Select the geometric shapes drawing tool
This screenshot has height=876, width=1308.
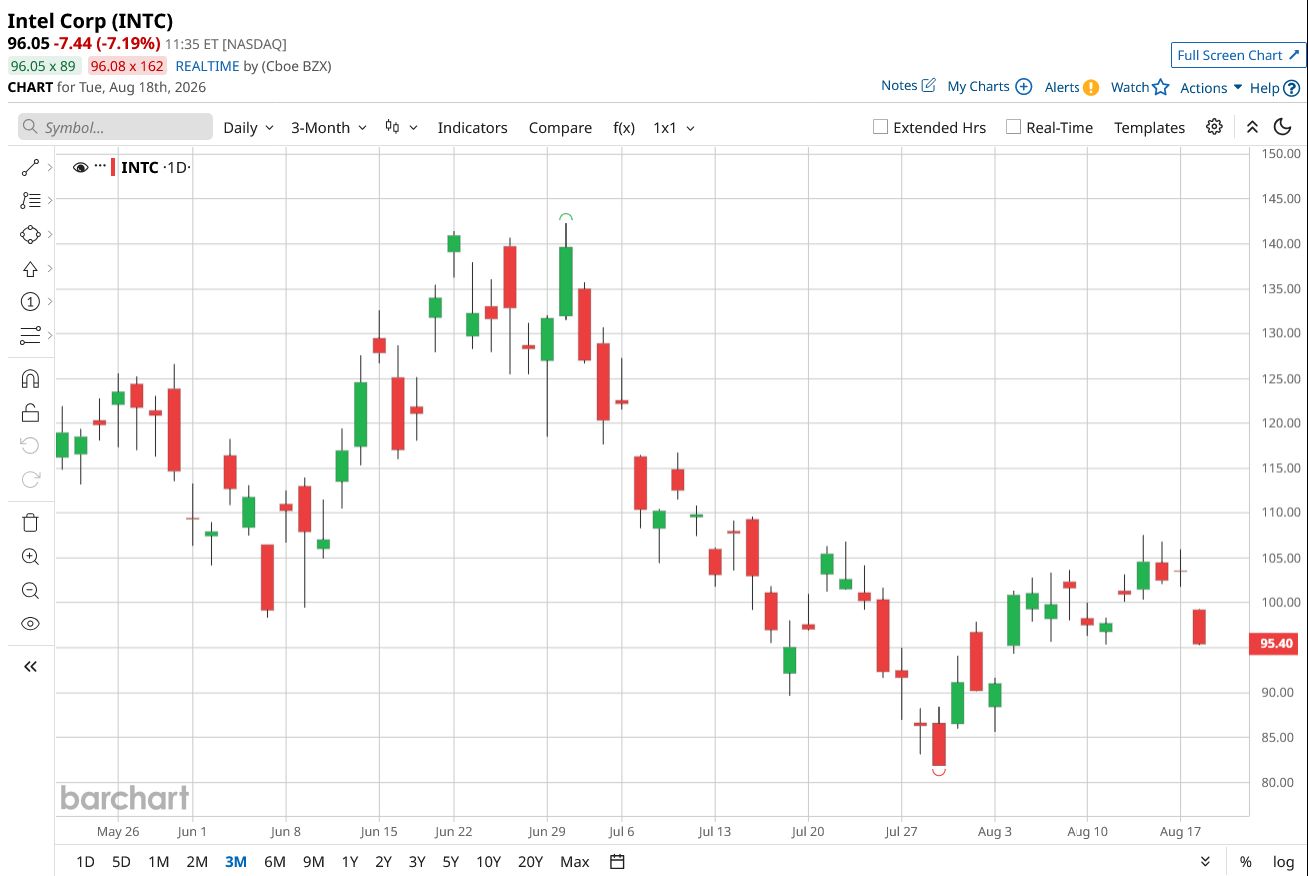pyautogui.click(x=30, y=235)
